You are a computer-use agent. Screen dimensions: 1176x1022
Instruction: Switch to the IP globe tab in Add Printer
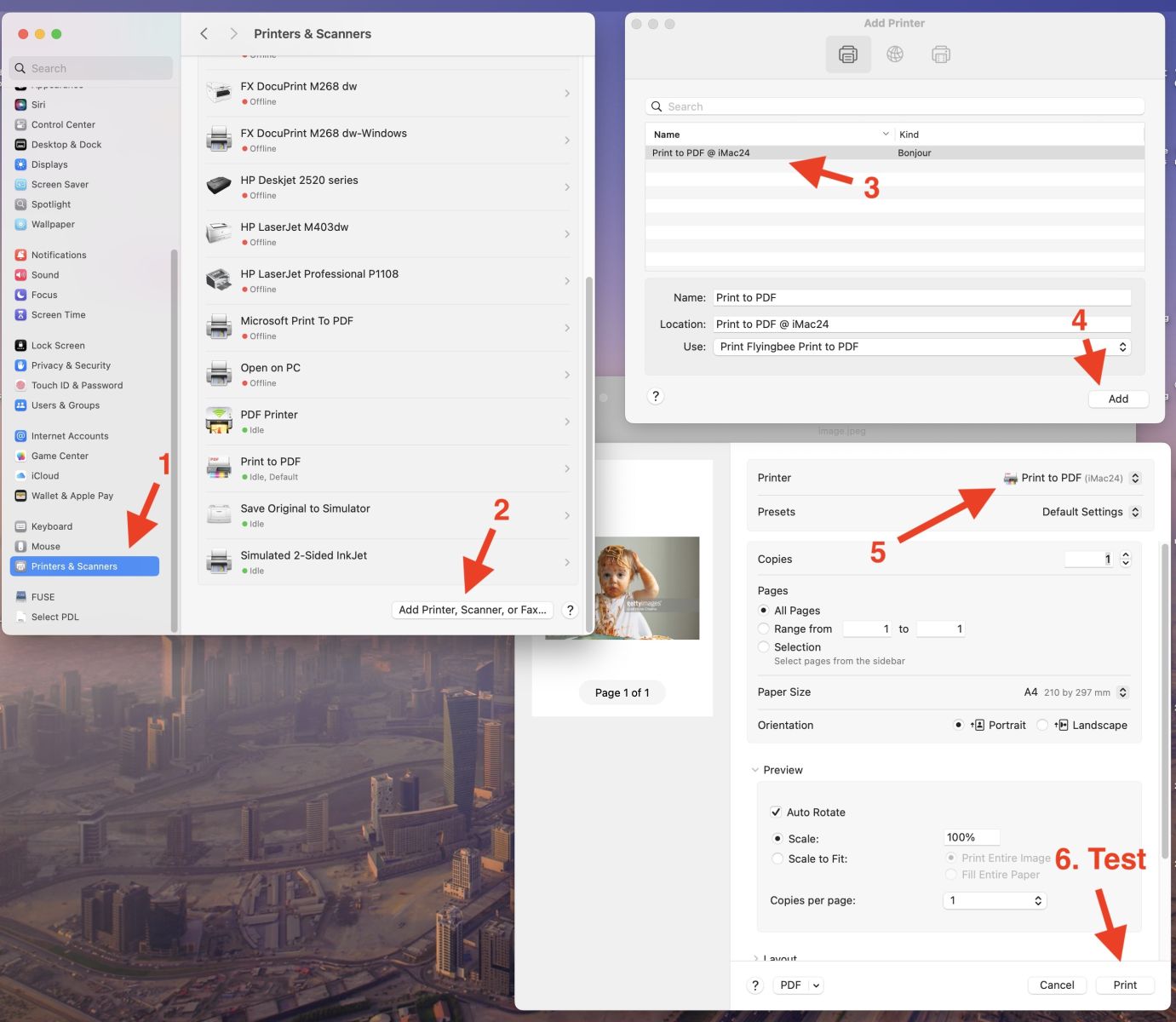coord(894,55)
